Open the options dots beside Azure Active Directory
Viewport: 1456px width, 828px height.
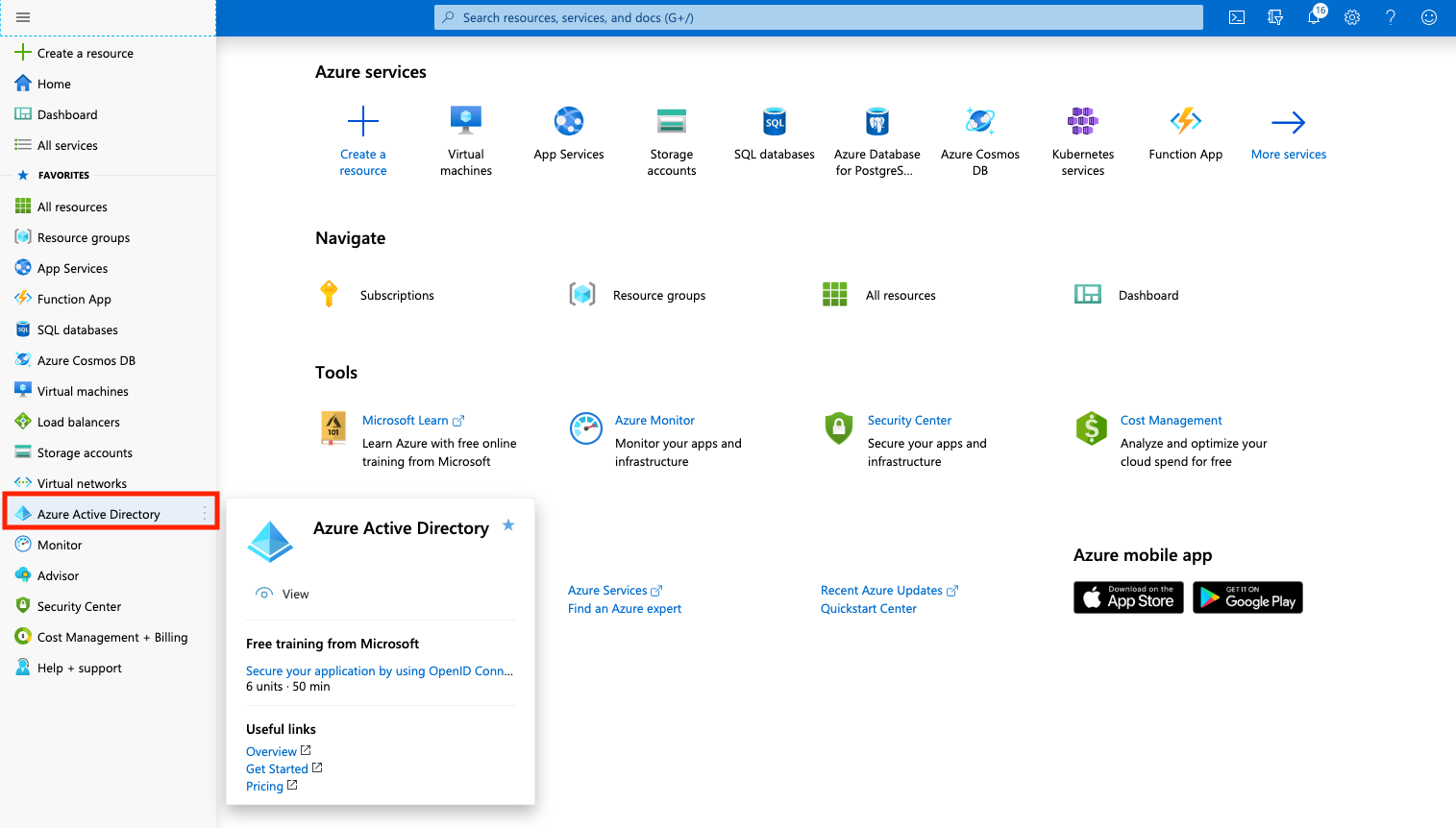pos(205,514)
